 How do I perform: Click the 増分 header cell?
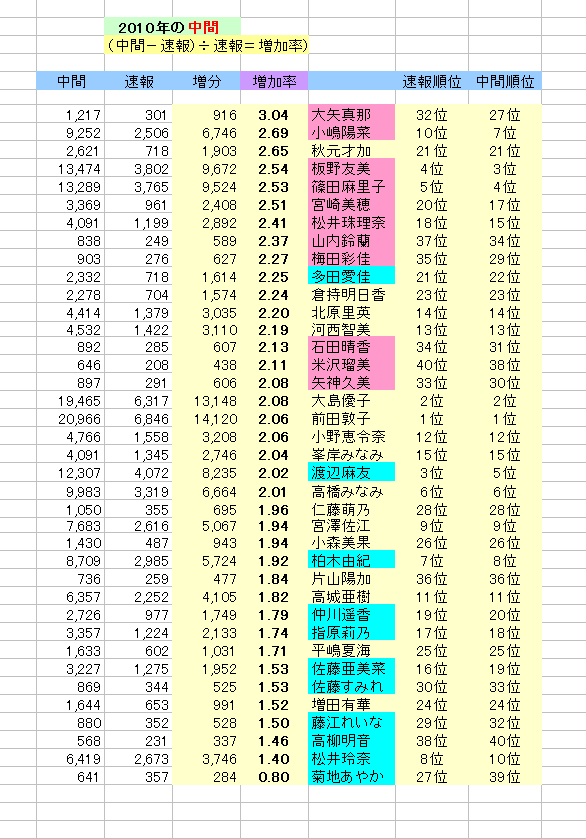pos(207,81)
